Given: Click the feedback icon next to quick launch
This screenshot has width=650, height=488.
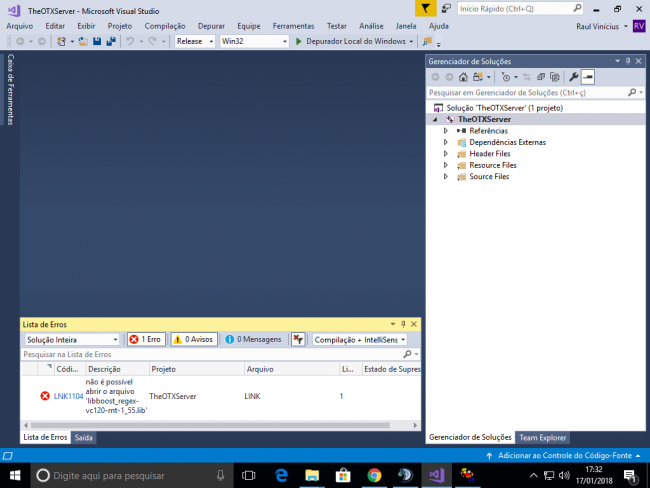Looking at the screenshot, I should pos(446,8).
